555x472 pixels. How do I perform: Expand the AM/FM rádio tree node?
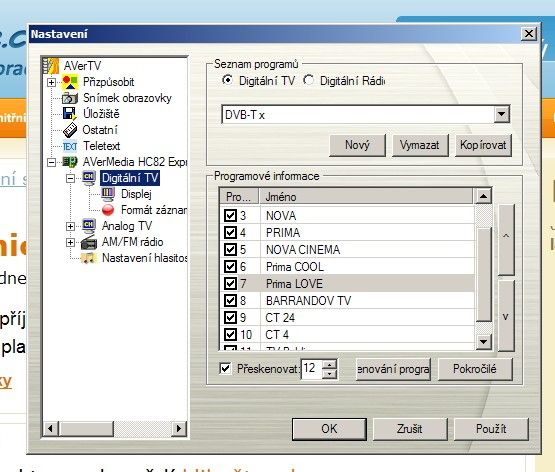click(x=70, y=242)
